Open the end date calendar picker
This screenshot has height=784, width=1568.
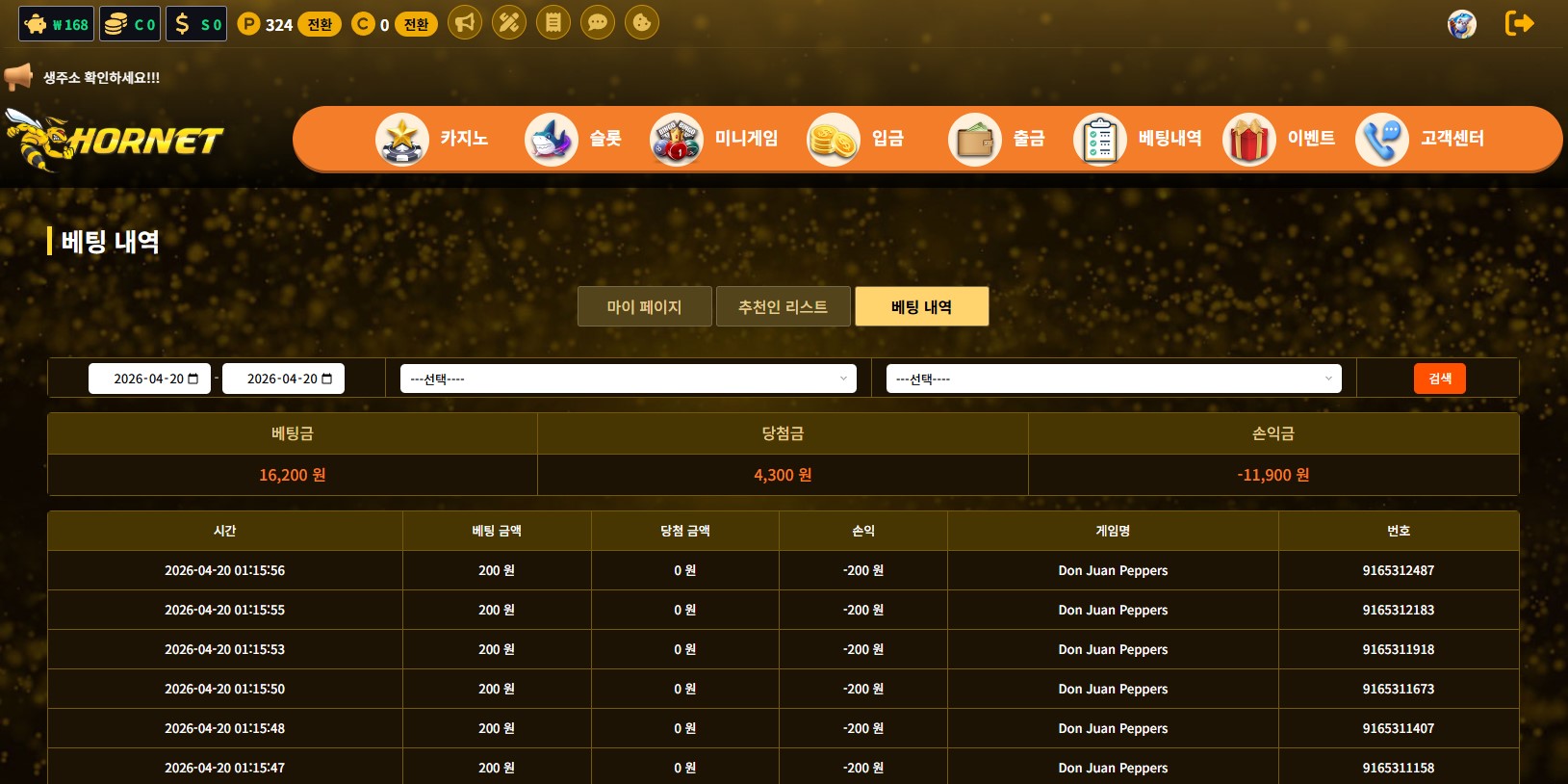click(x=327, y=379)
